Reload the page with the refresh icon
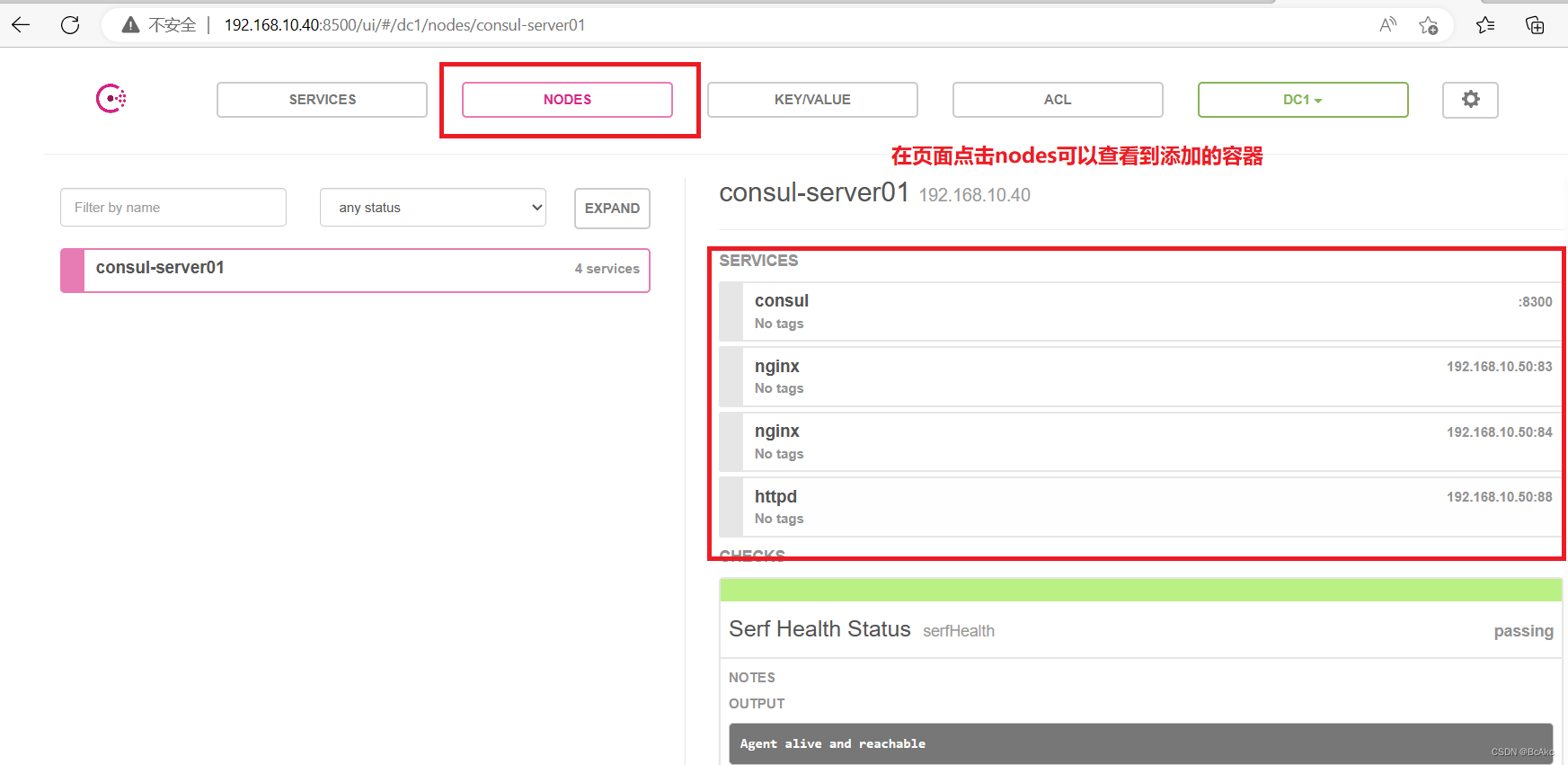 70,24
